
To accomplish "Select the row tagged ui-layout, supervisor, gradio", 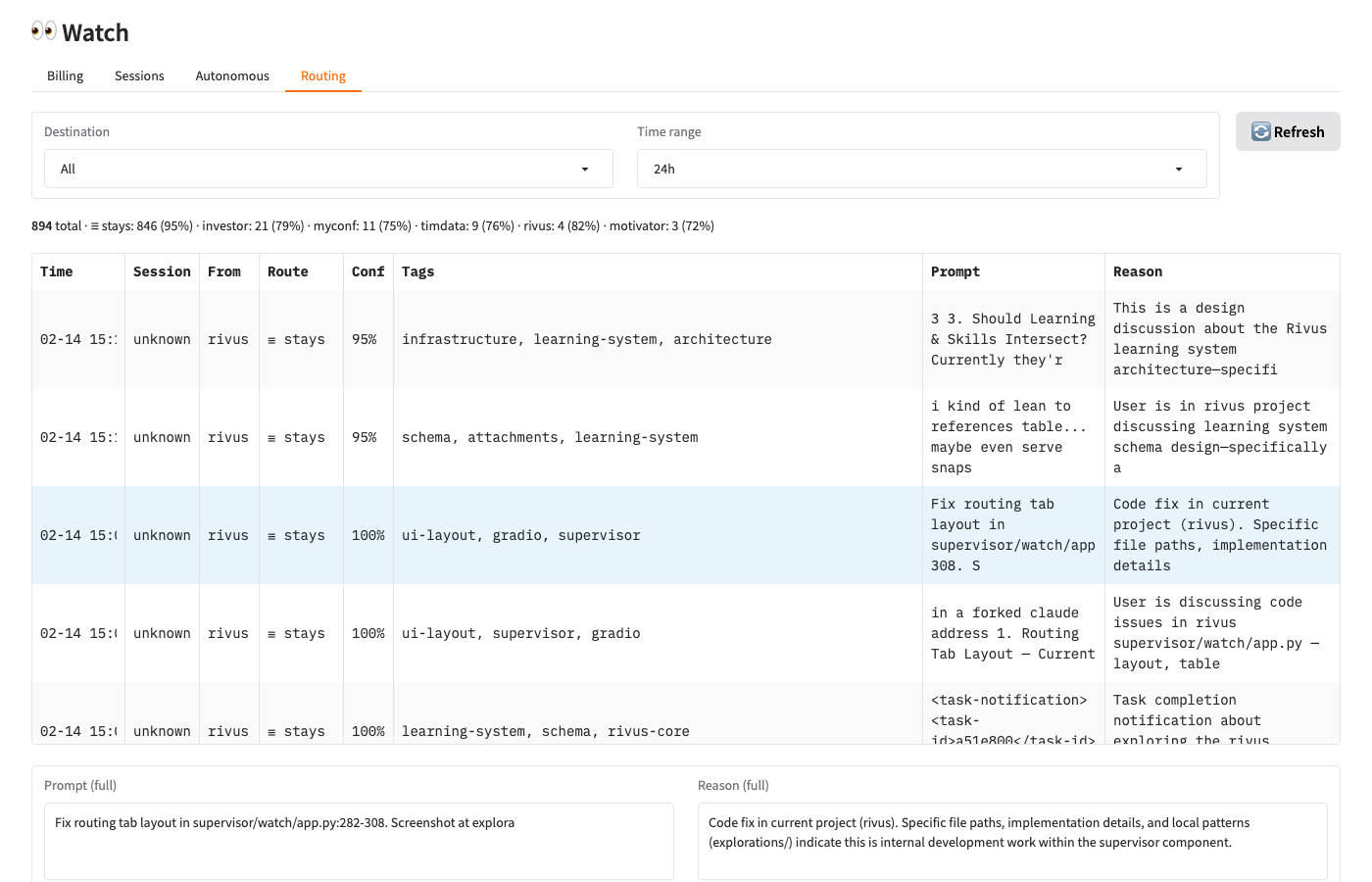I will [x=520, y=633].
